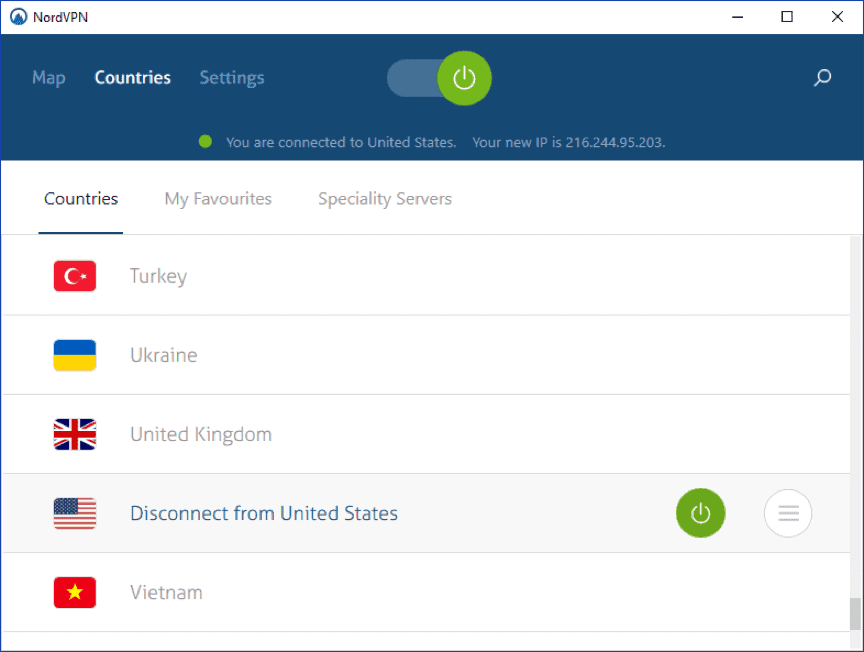
Task: Select the Countries list tab
Action: (x=81, y=198)
